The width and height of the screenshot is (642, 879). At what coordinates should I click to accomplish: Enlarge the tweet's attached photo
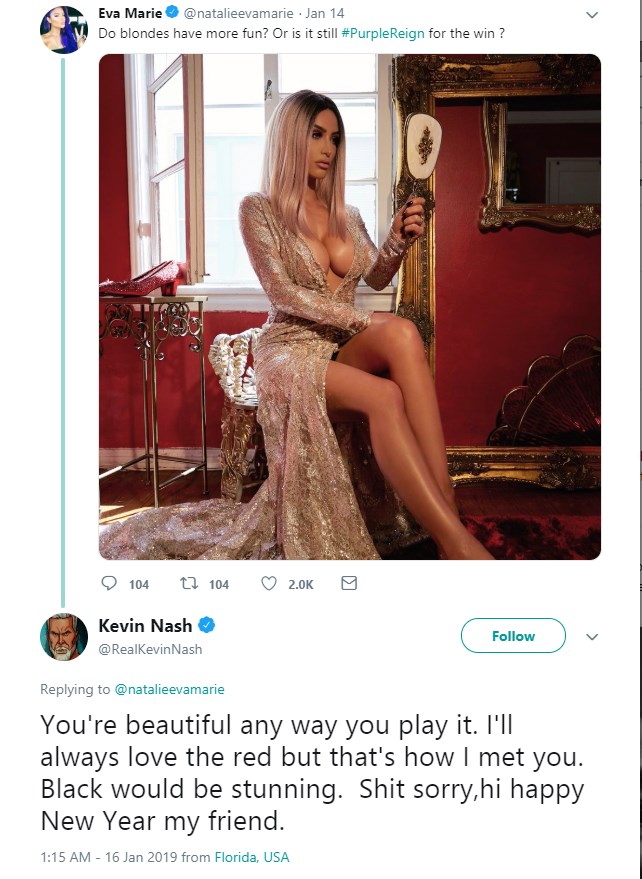click(350, 307)
